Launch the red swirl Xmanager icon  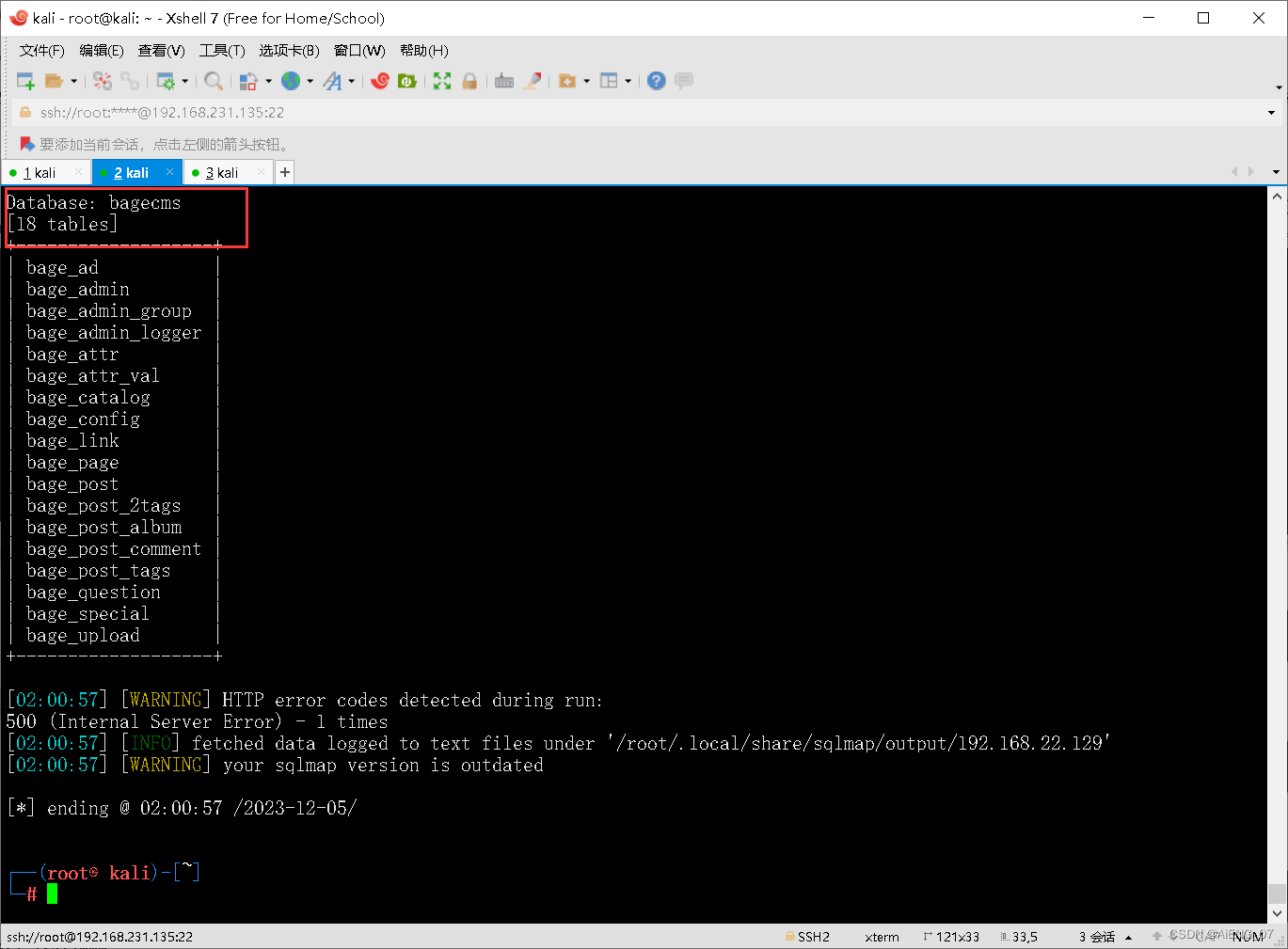click(x=380, y=81)
